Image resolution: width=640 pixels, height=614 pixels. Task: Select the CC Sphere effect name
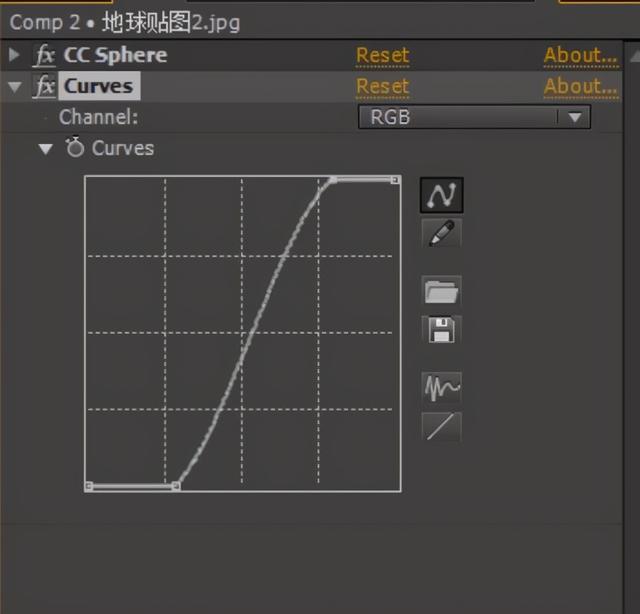(x=116, y=55)
